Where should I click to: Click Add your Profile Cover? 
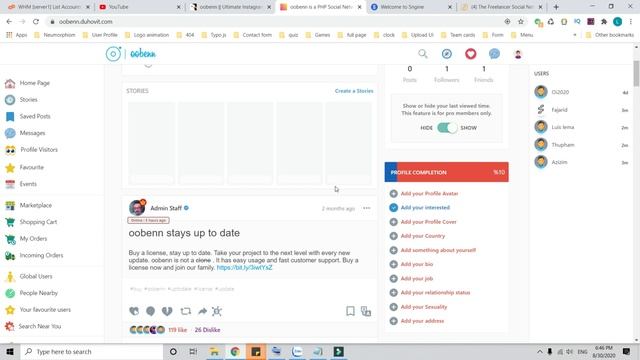coord(429,222)
